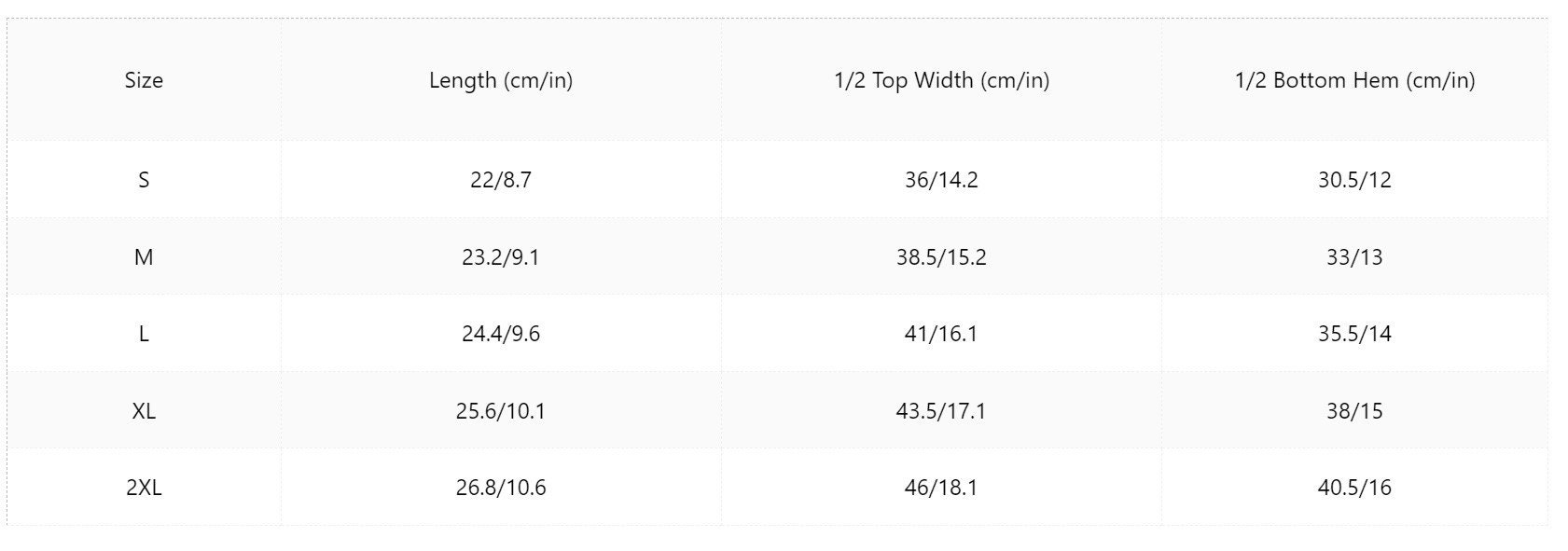This screenshot has height=551, width=1568.
Task: Click top width value 38.5/15.2
Action: pos(941,257)
